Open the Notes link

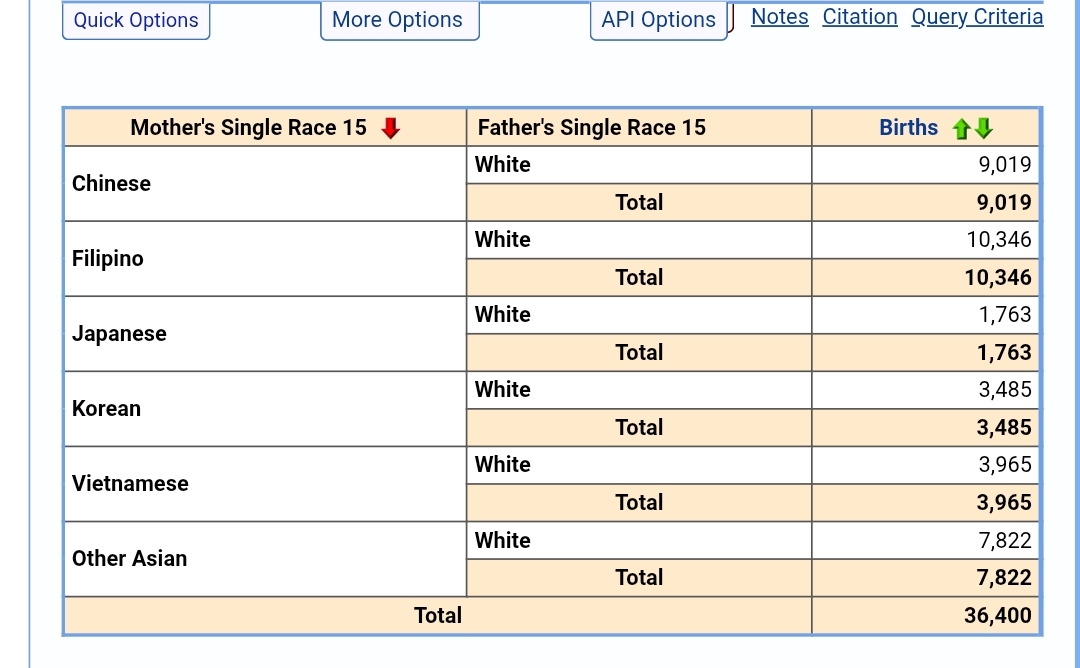[779, 17]
